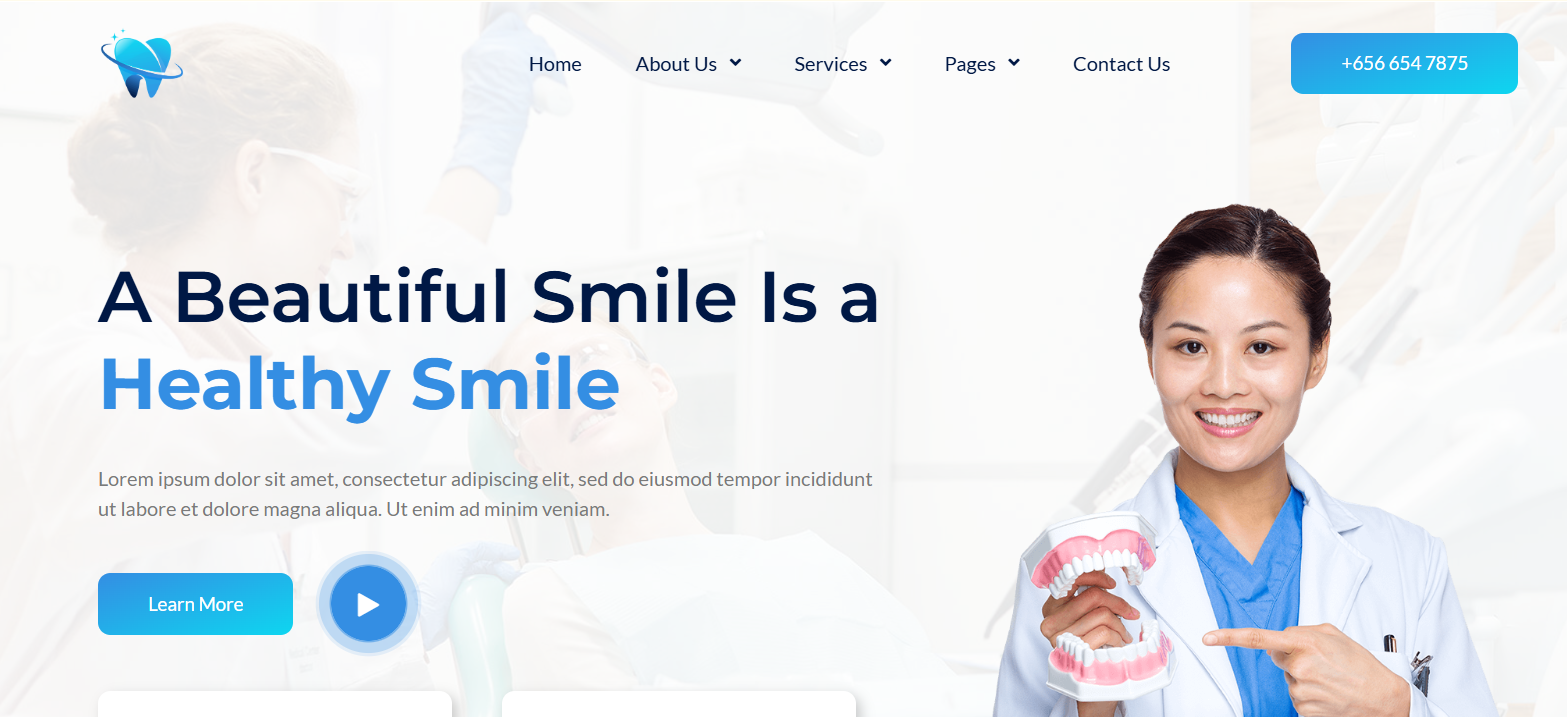Image resolution: width=1567 pixels, height=717 pixels.
Task: Open the Contact Us menu item
Action: click(1121, 64)
